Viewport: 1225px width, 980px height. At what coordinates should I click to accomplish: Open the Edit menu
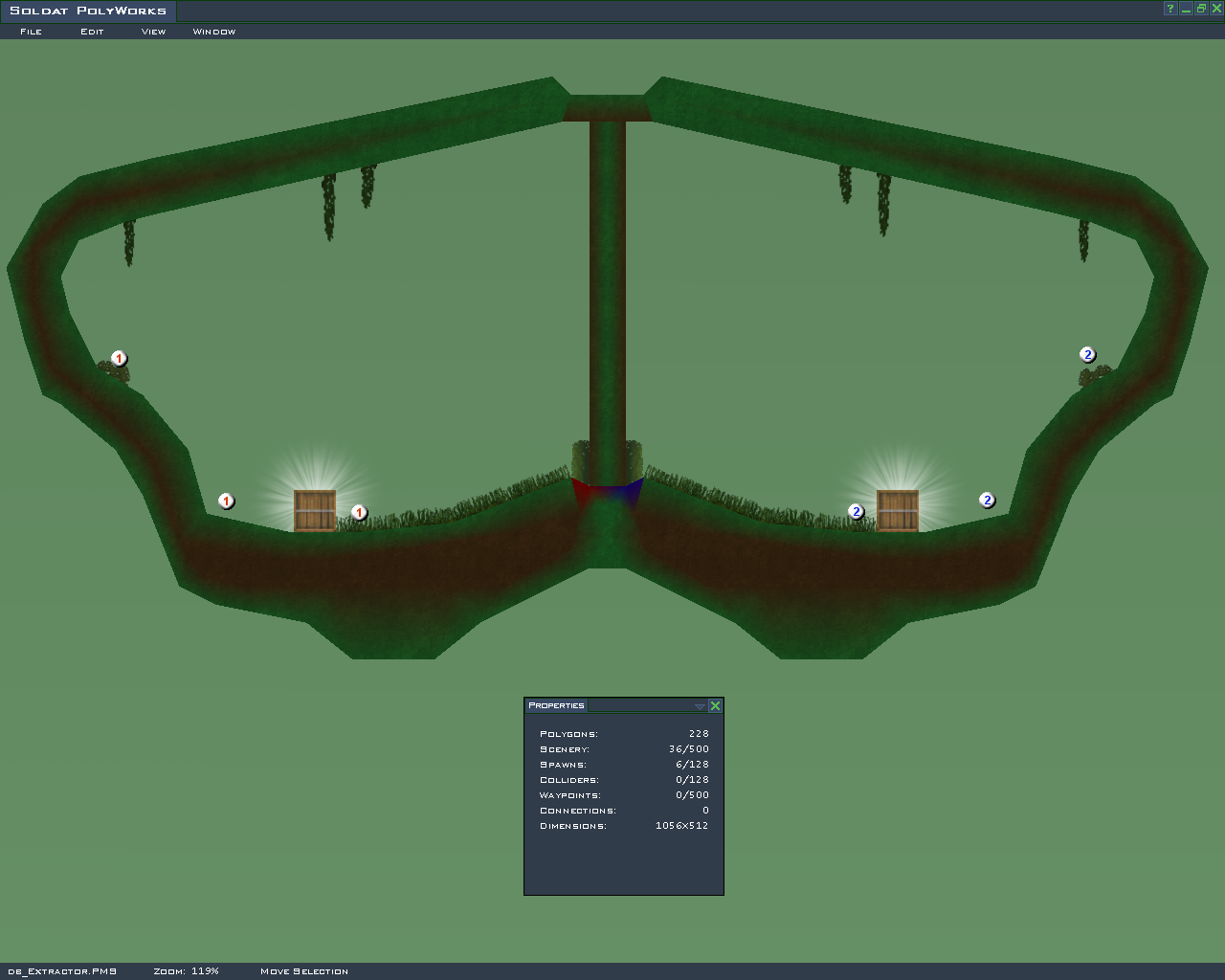92,32
